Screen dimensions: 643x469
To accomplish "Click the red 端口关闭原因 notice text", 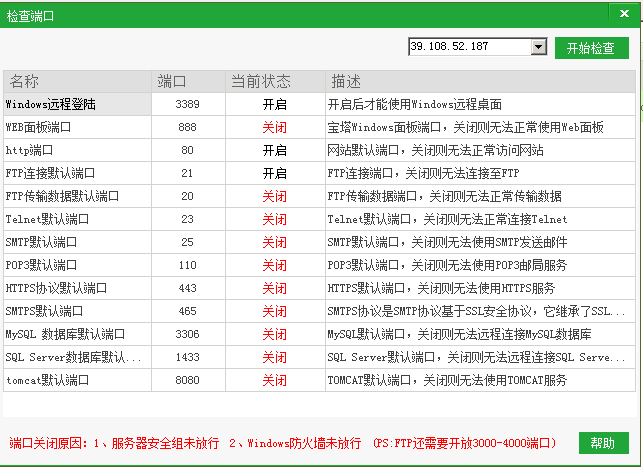I will 283,443.
